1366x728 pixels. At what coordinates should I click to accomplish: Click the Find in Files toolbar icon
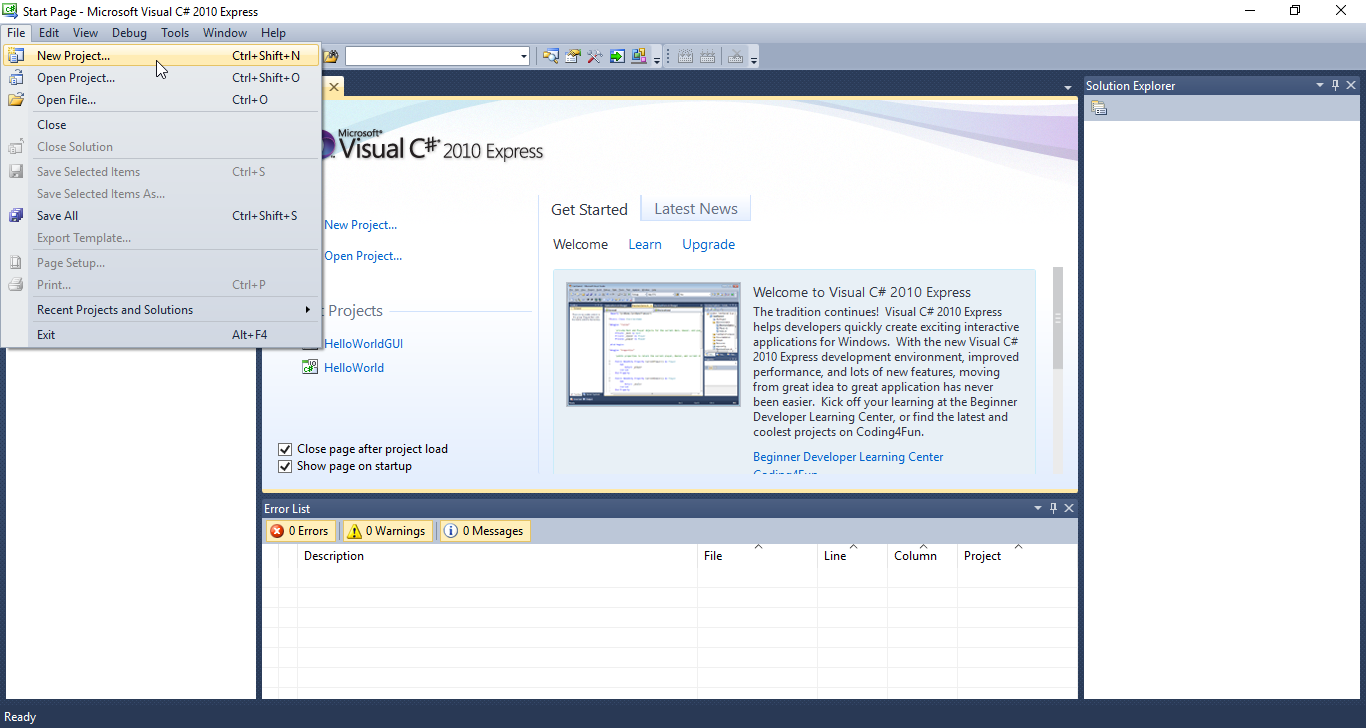tap(330, 56)
